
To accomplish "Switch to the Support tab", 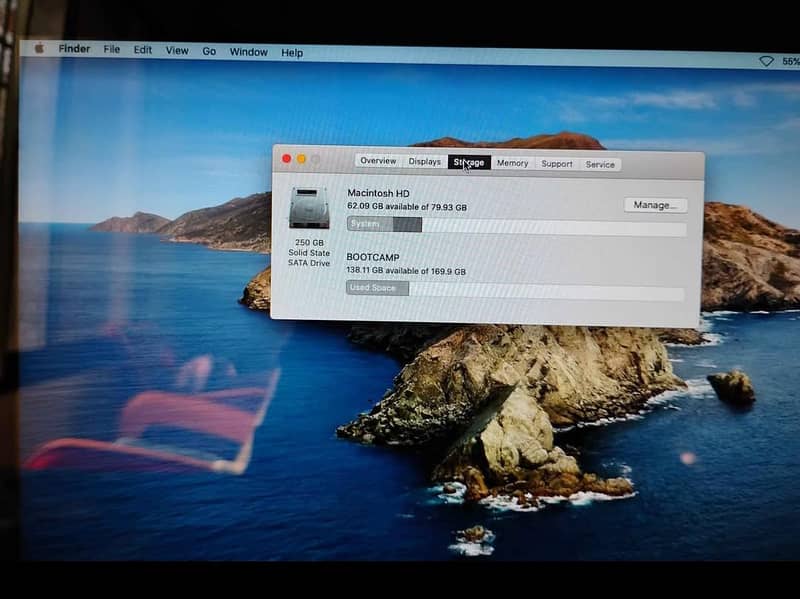I will pyautogui.click(x=557, y=164).
